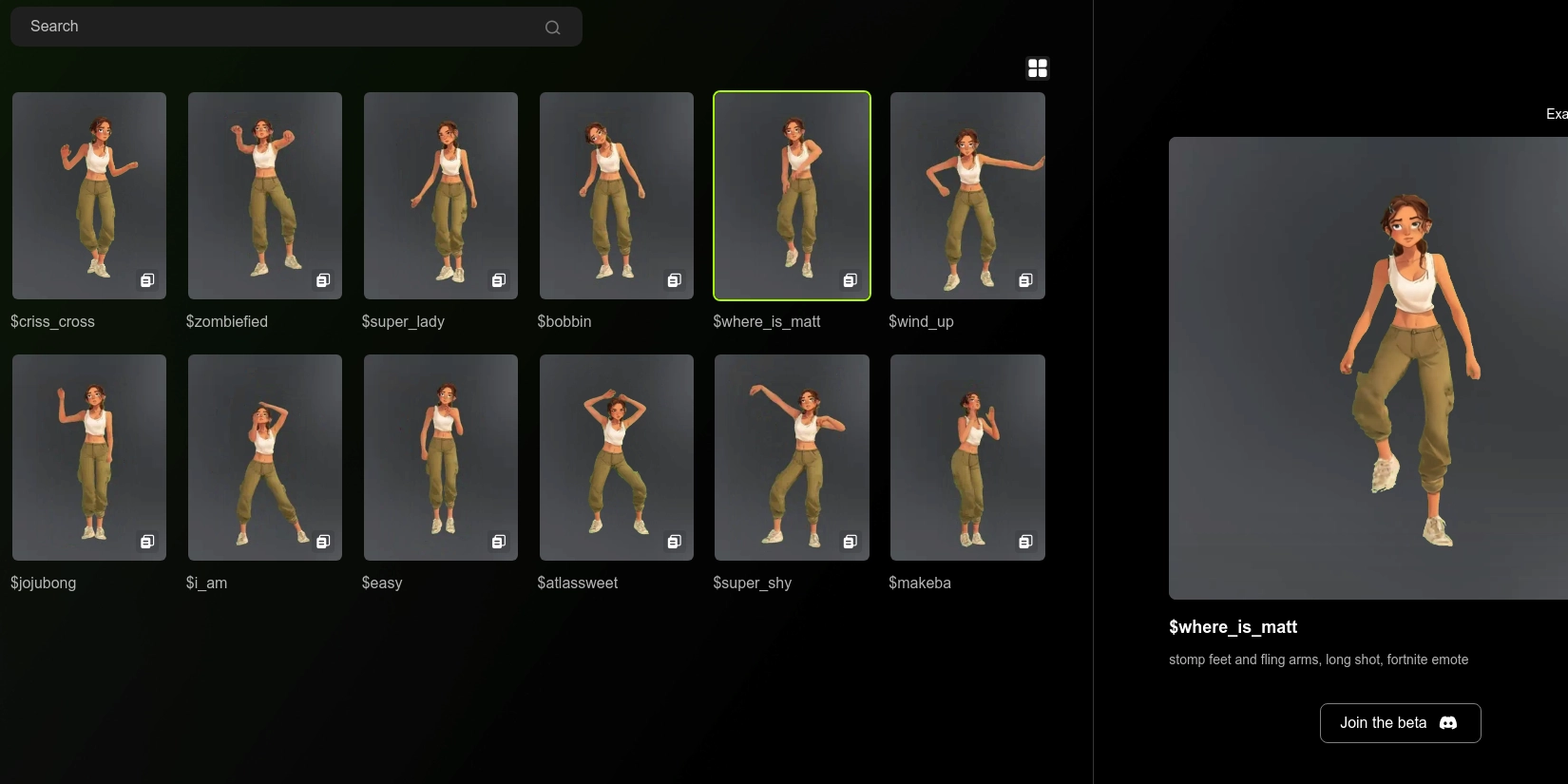This screenshot has width=1568, height=784.
Task: Click copy icon on $i_am card
Action: [x=323, y=542]
